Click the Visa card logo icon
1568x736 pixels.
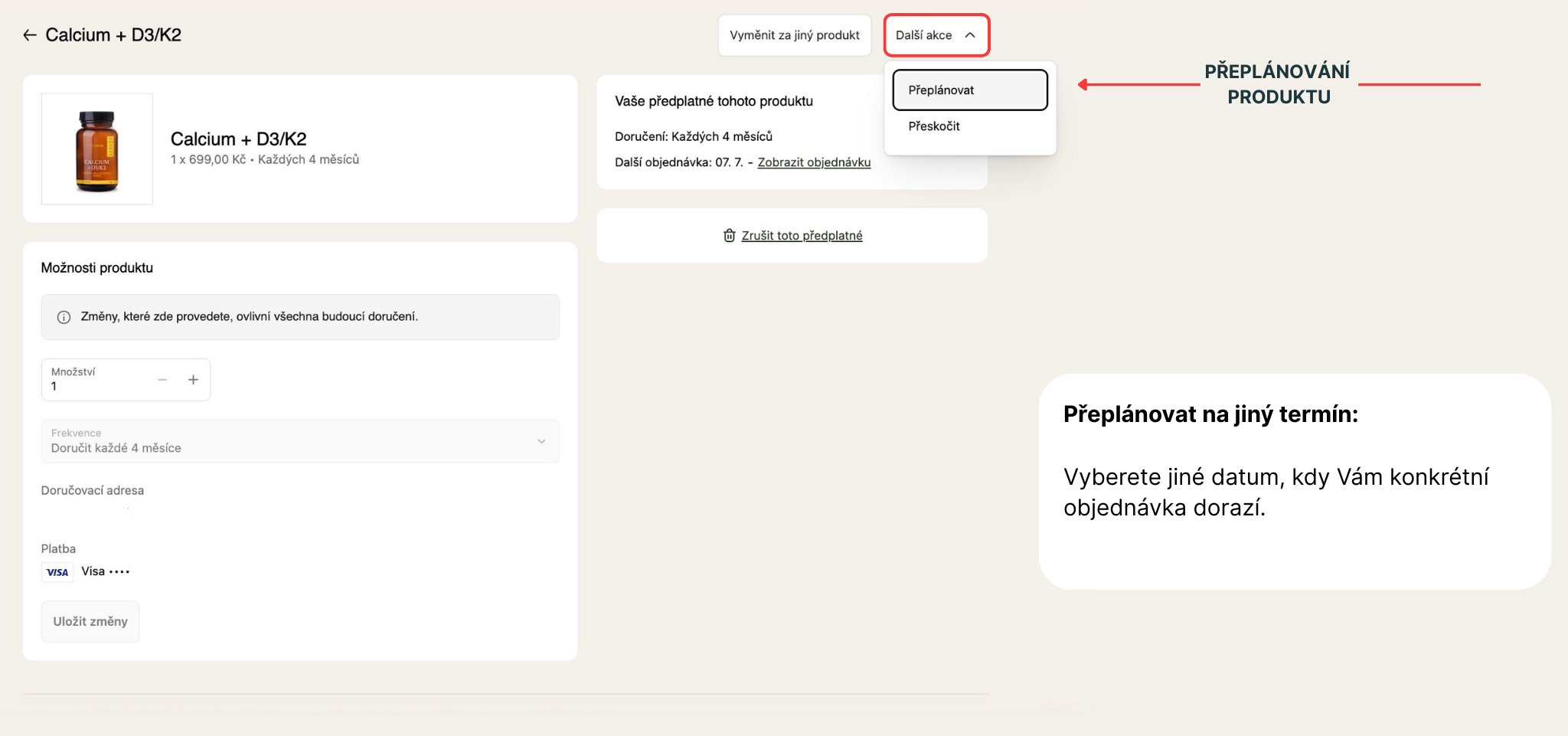(57, 572)
